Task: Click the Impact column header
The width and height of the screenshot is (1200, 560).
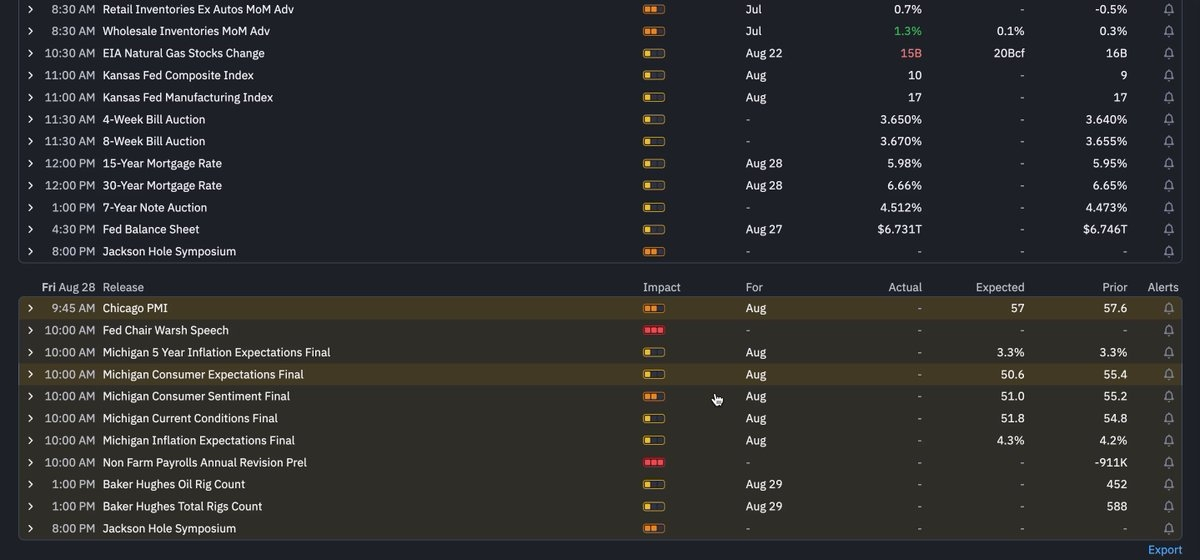Action: (x=661, y=287)
